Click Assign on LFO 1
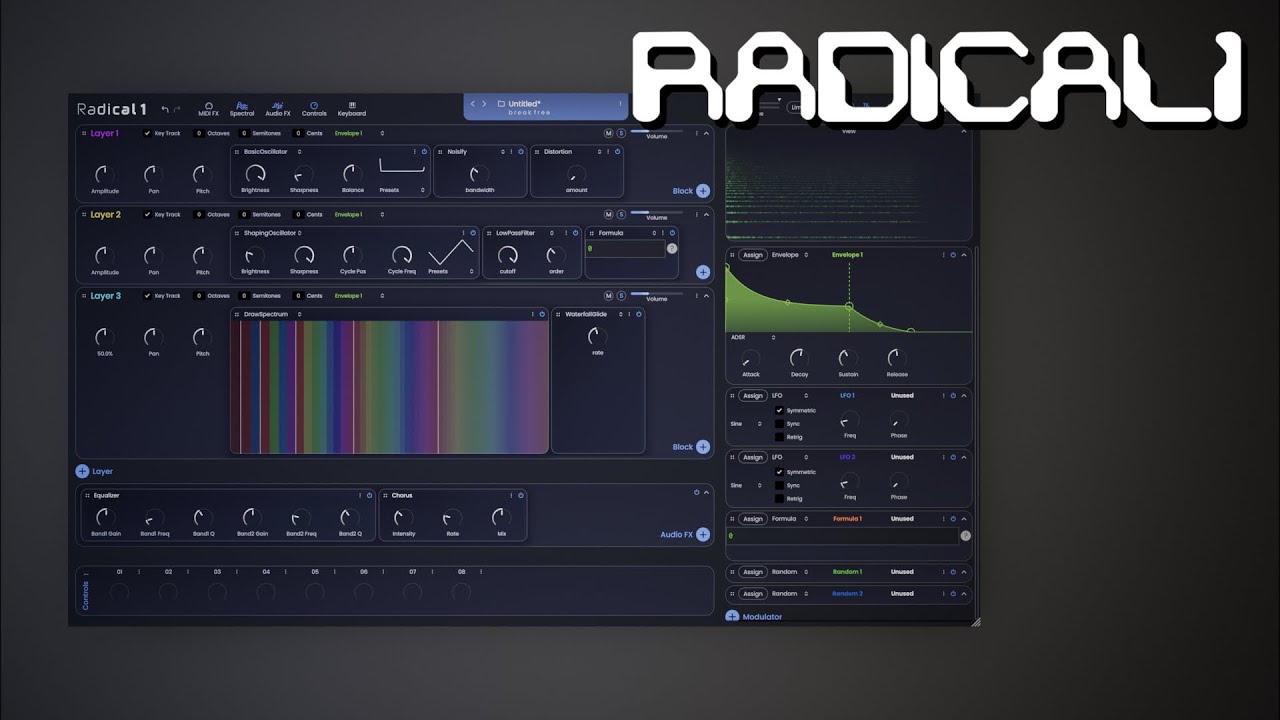Image resolution: width=1280 pixels, height=720 pixels. [x=753, y=396]
